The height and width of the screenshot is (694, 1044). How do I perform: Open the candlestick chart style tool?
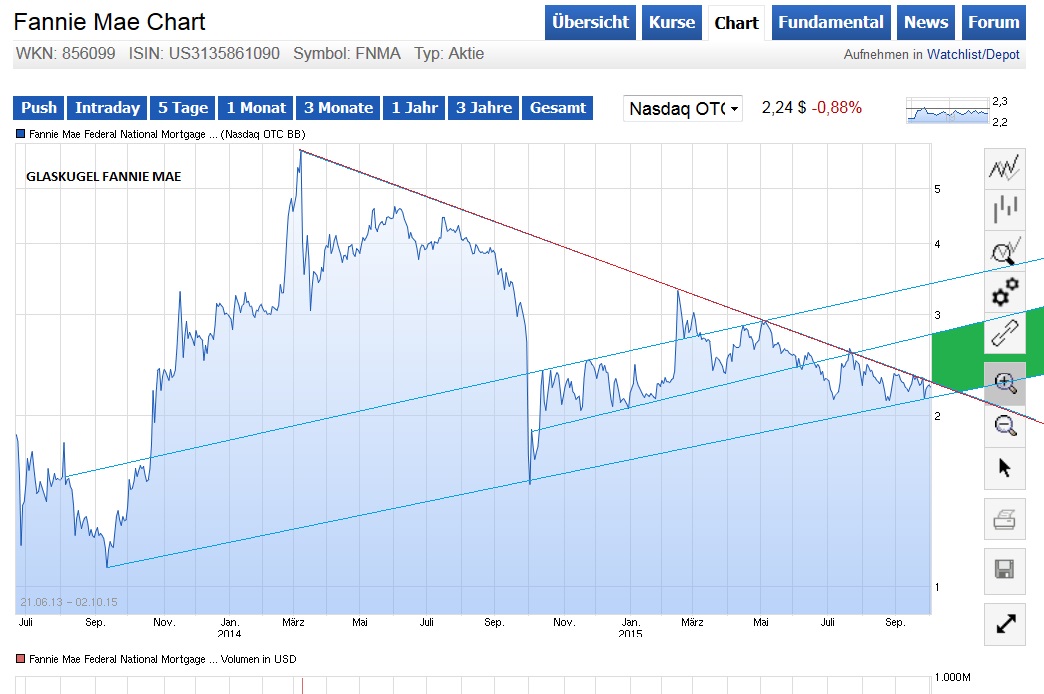(x=1004, y=208)
